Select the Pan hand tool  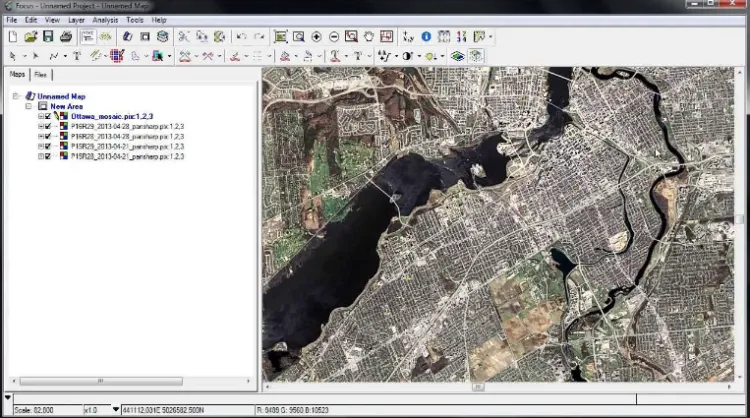coord(368,37)
